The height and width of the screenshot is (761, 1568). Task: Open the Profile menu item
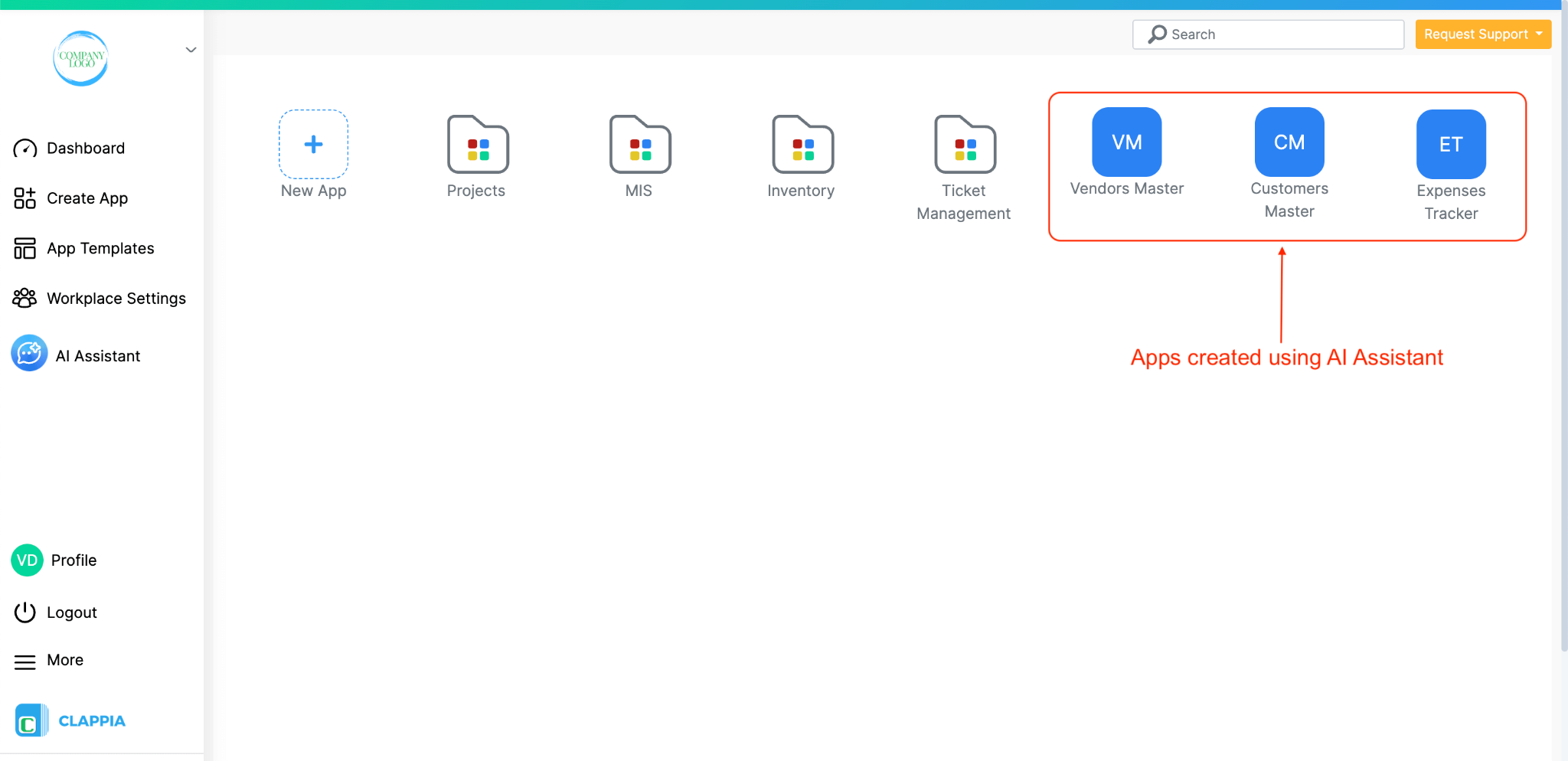[73, 560]
